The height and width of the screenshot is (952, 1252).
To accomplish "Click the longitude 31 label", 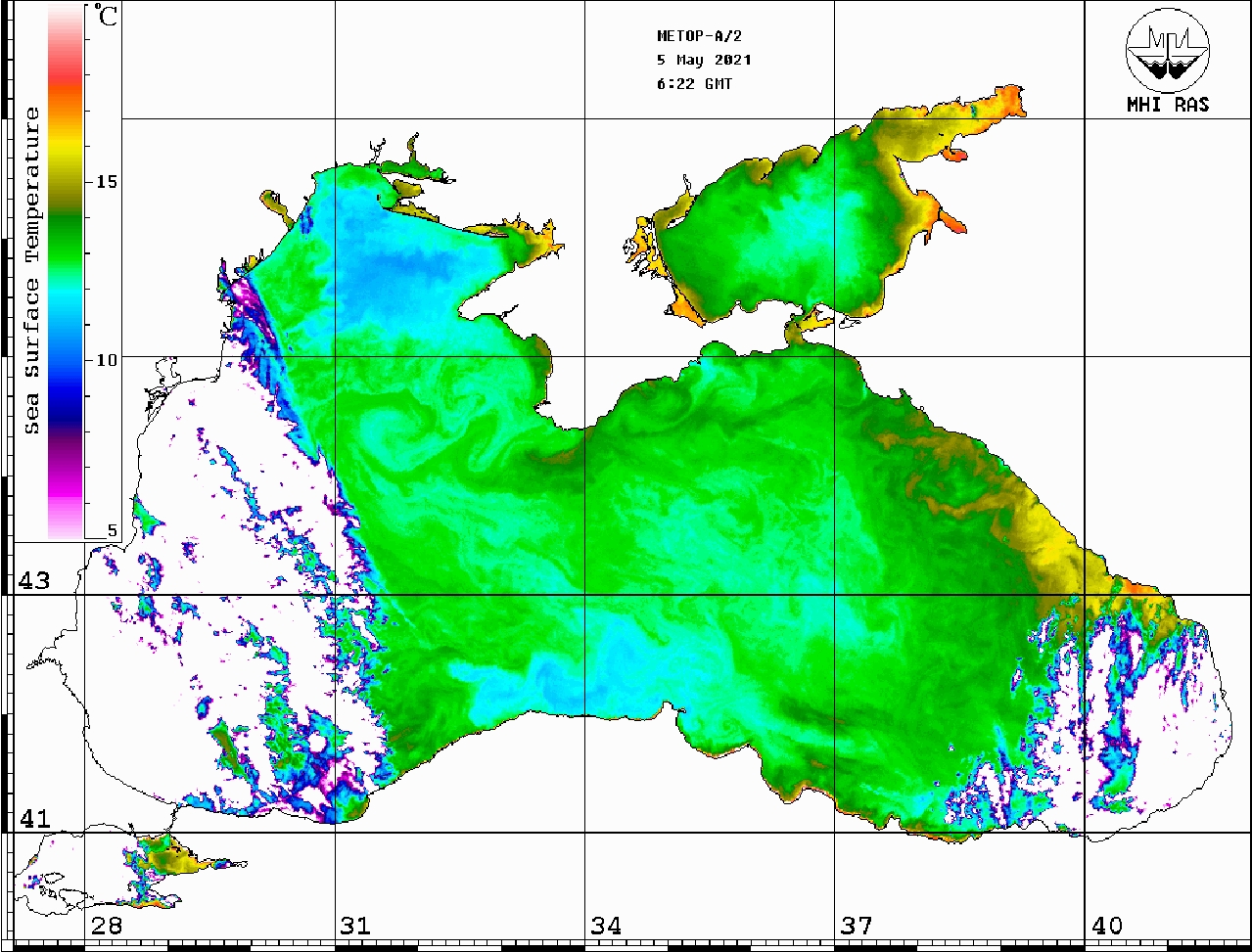I will pos(355,926).
